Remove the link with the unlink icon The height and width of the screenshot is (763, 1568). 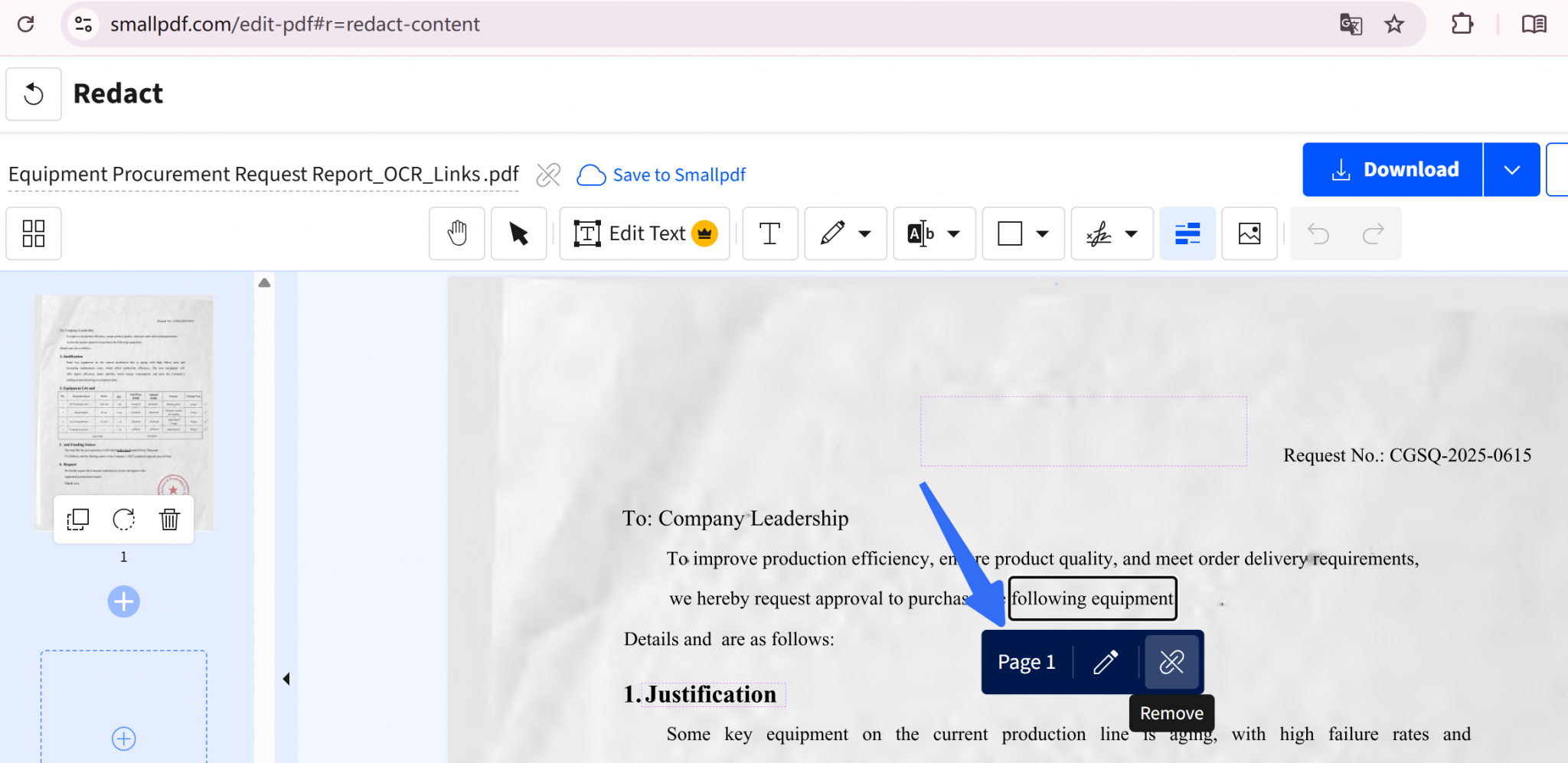click(x=1171, y=662)
